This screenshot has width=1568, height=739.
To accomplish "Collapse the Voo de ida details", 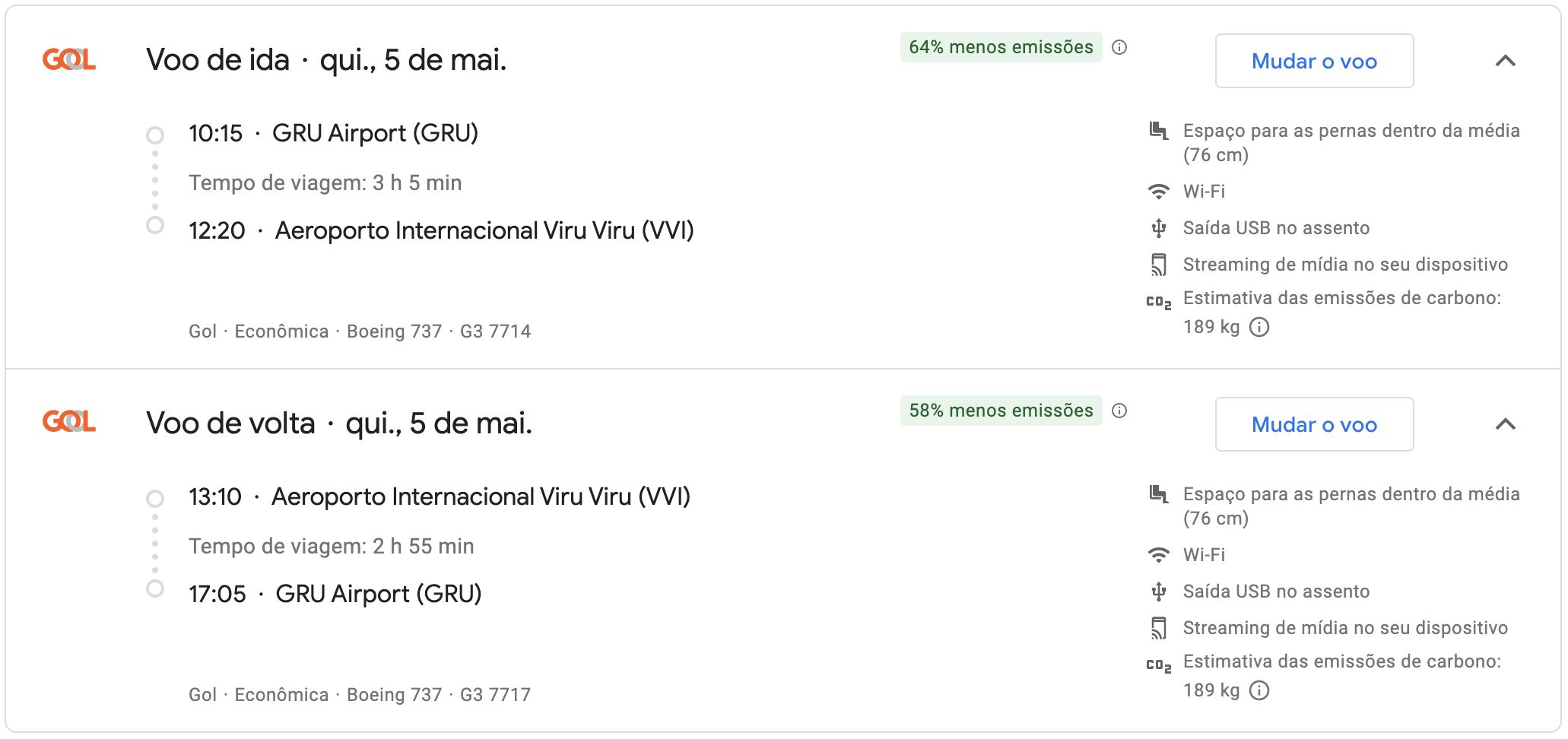I will click(x=1506, y=61).
